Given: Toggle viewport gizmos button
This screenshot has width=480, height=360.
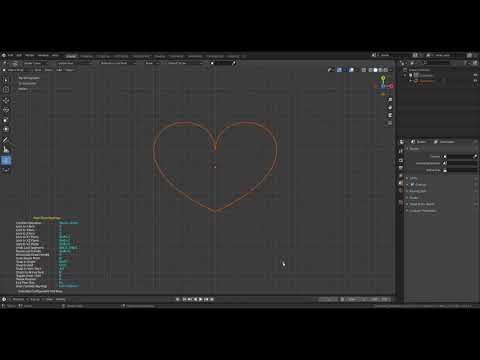Looking at the screenshot, I should [339, 70].
